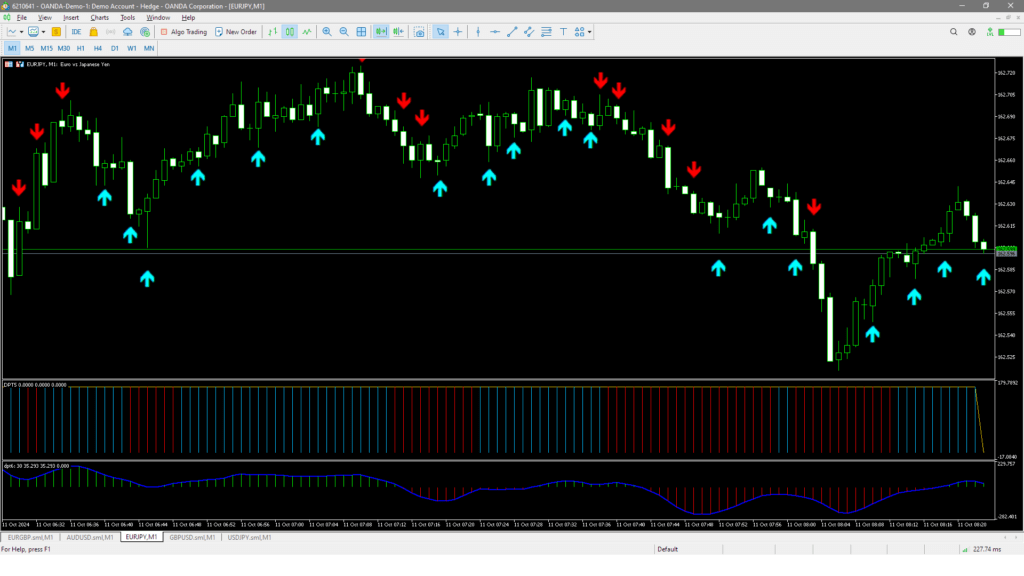Toggle chart shift from right edge
This screenshot has width=1024, height=576.
(x=400, y=32)
